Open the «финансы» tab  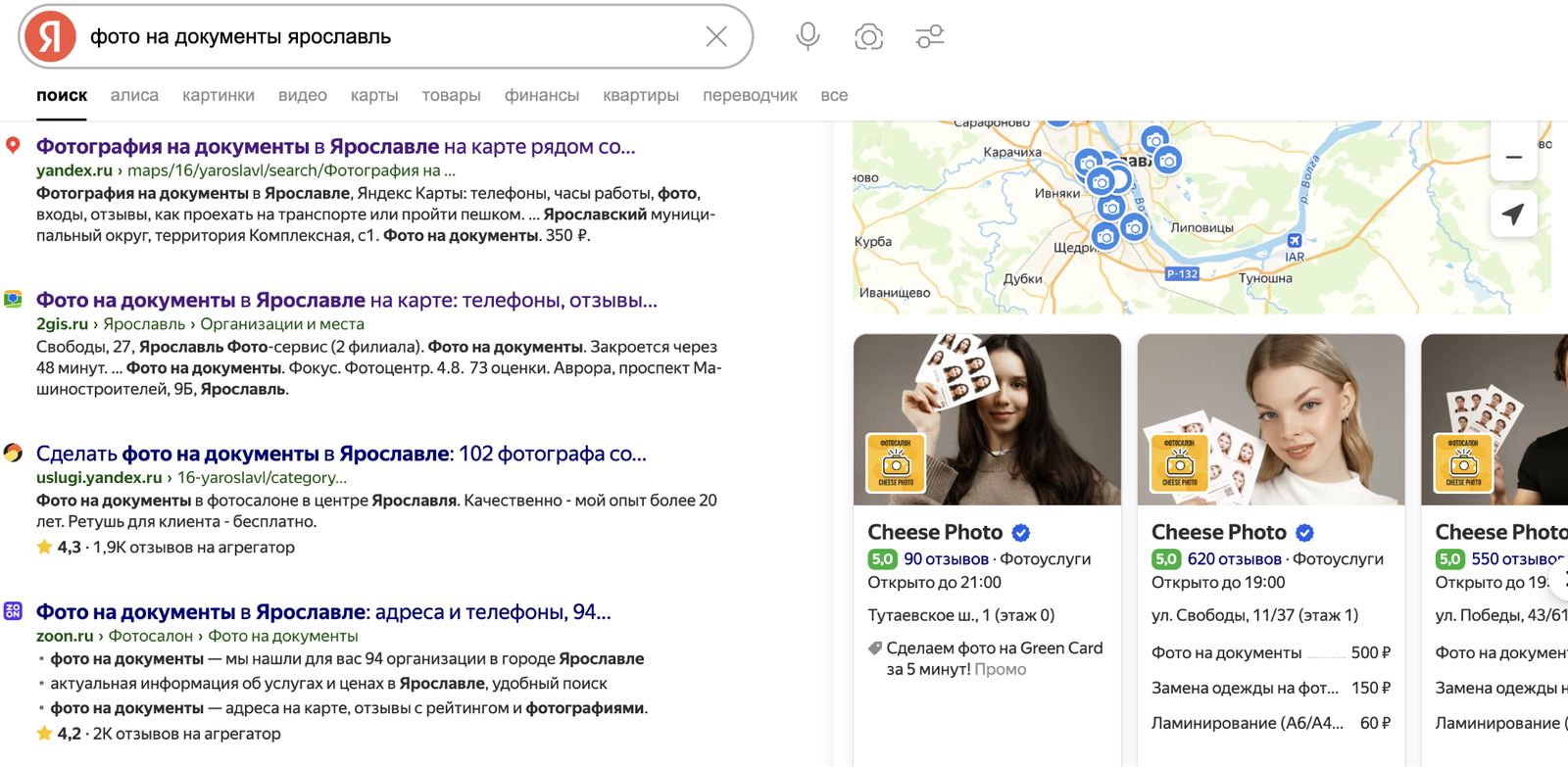tap(542, 95)
